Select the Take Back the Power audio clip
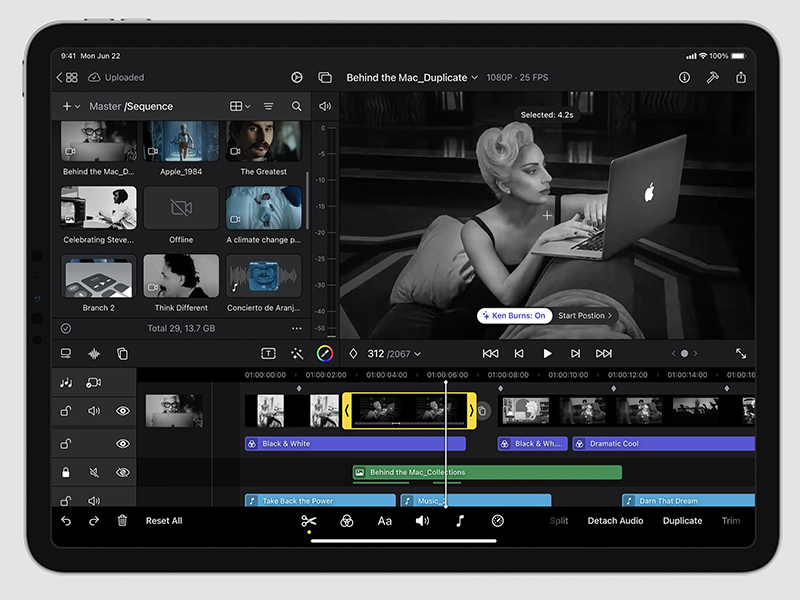The width and height of the screenshot is (800, 600). 320,501
